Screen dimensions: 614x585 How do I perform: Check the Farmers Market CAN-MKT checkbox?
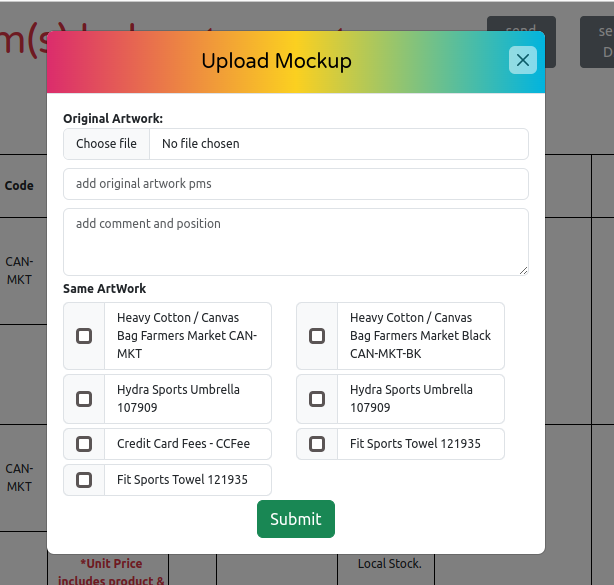(84, 336)
